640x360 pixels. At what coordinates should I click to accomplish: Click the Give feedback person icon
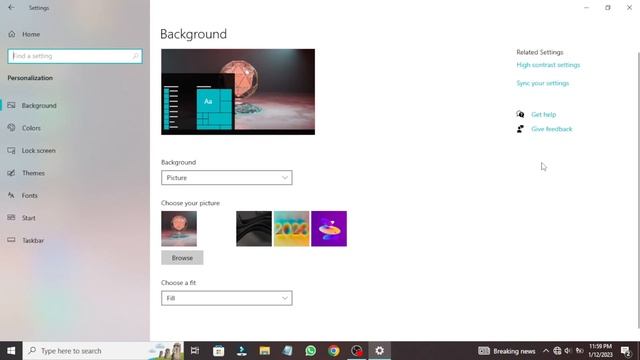pos(520,129)
